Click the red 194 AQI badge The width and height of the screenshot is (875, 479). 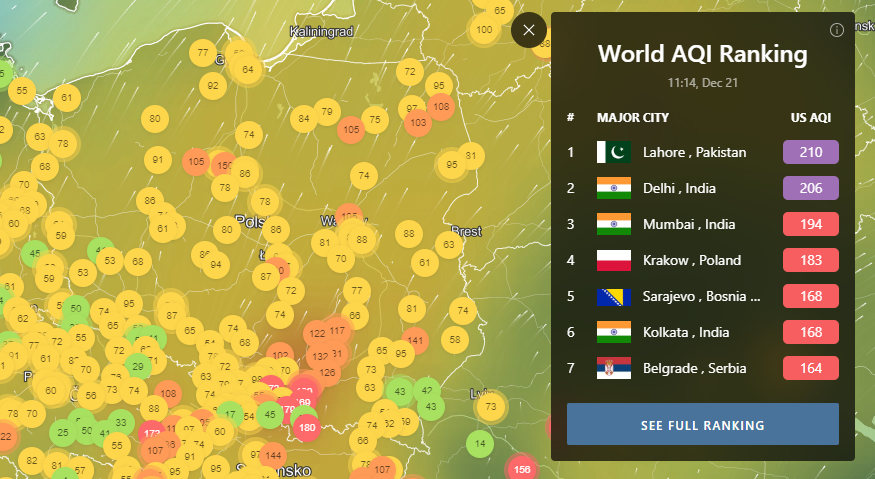pos(811,224)
